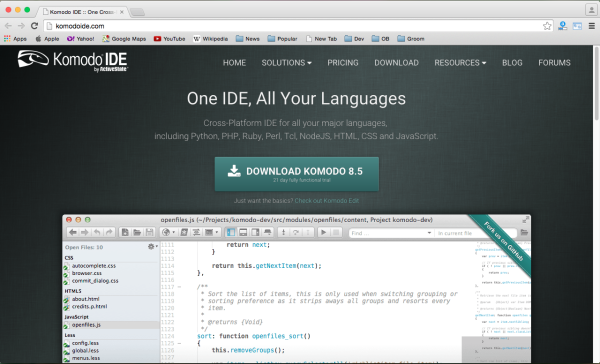Click the new file icon in Komodo toolbar

tap(125, 232)
